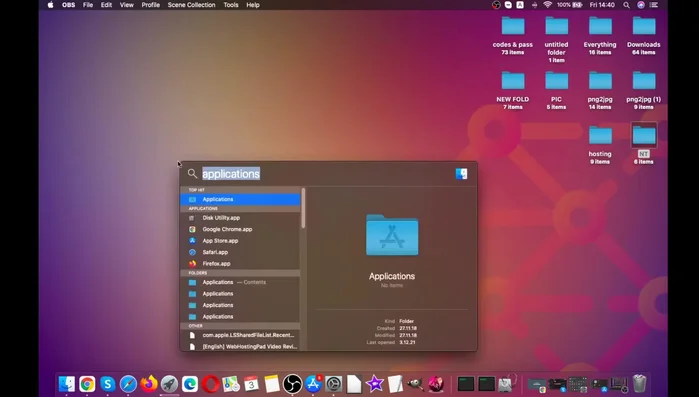Select the Applications top hit result
The height and width of the screenshot is (397, 699).
click(240, 199)
